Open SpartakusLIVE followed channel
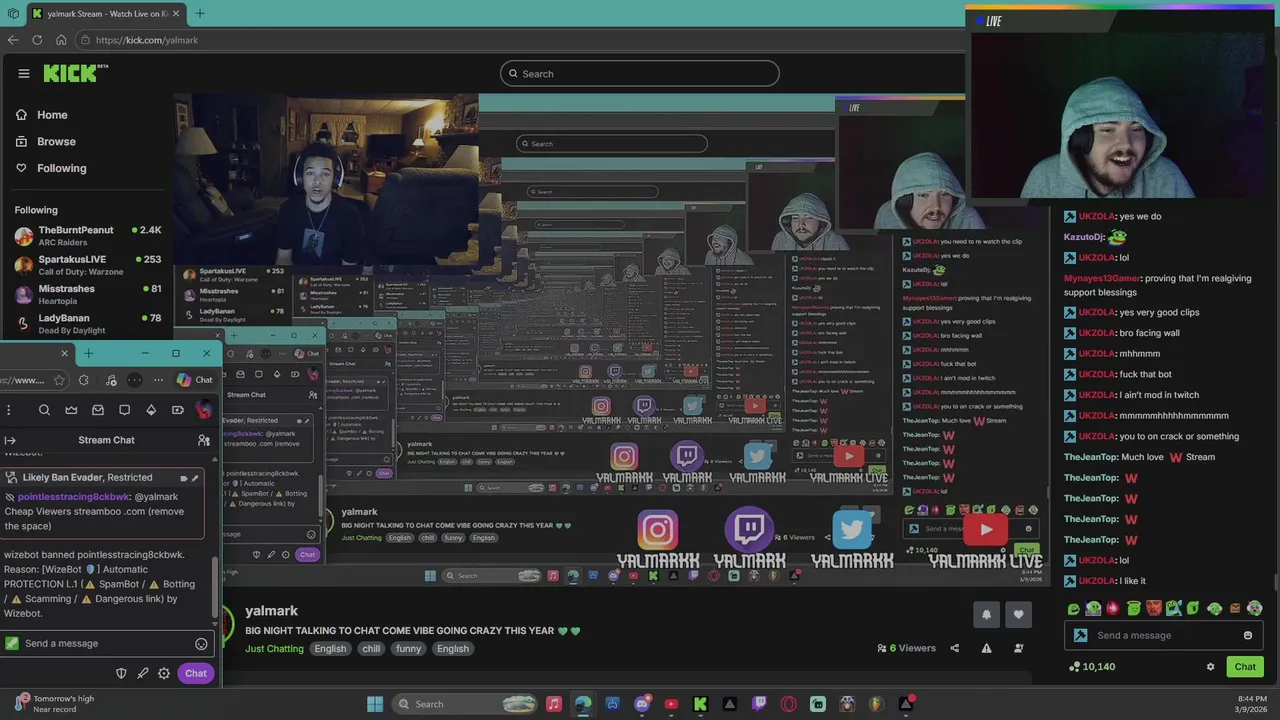This screenshot has height=720, width=1280. pos(88,265)
